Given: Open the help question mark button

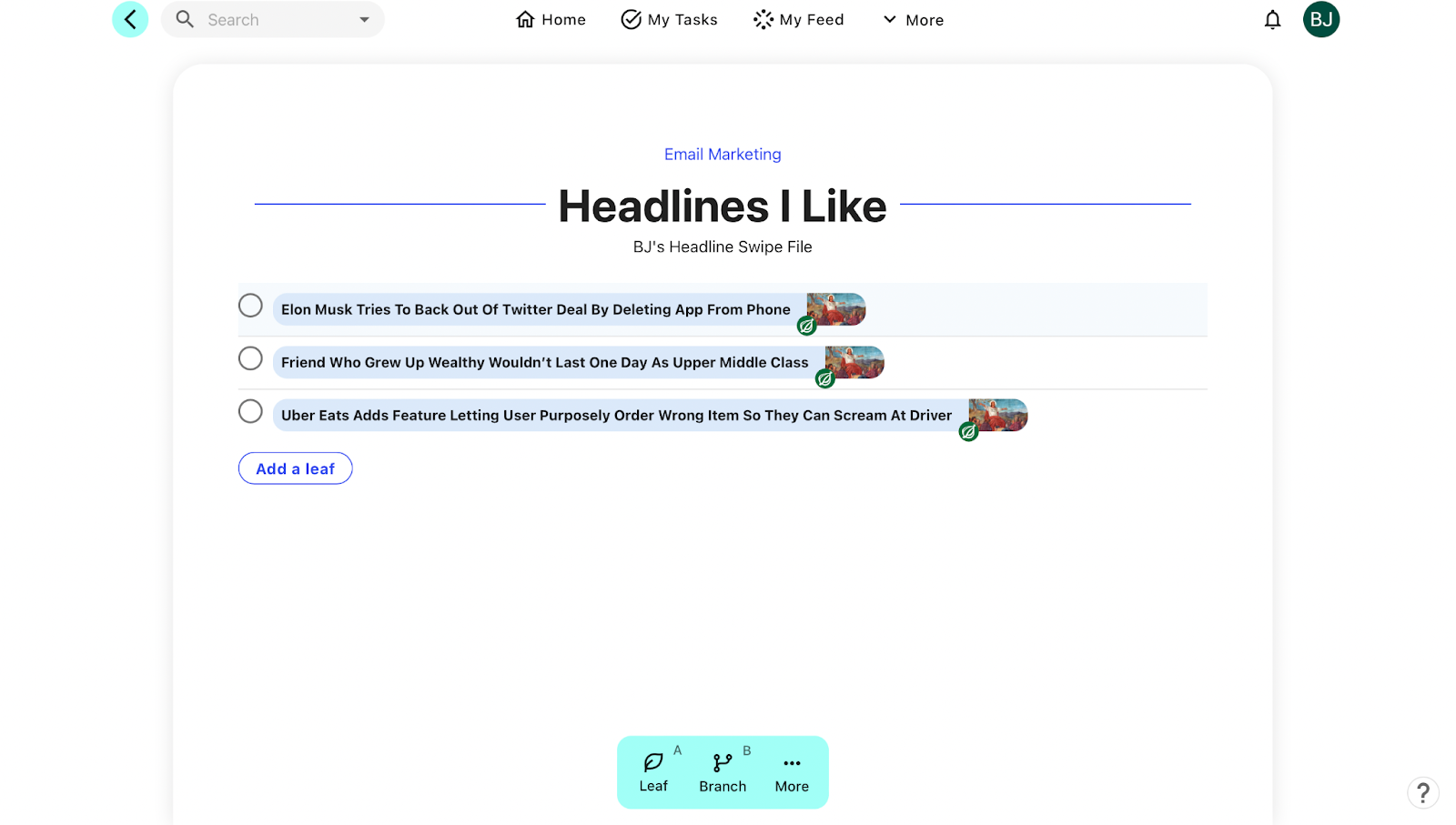Looking at the screenshot, I should [x=1423, y=793].
